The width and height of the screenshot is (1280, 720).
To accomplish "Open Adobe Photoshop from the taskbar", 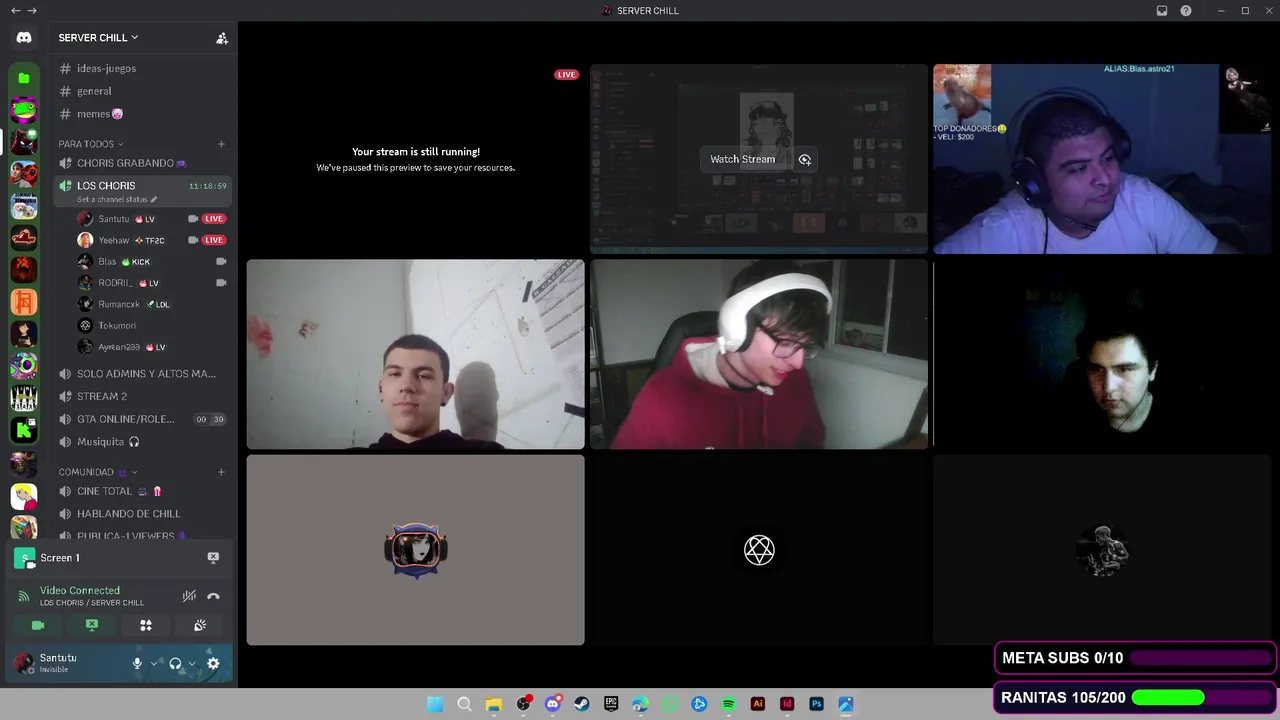I will pos(816,704).
